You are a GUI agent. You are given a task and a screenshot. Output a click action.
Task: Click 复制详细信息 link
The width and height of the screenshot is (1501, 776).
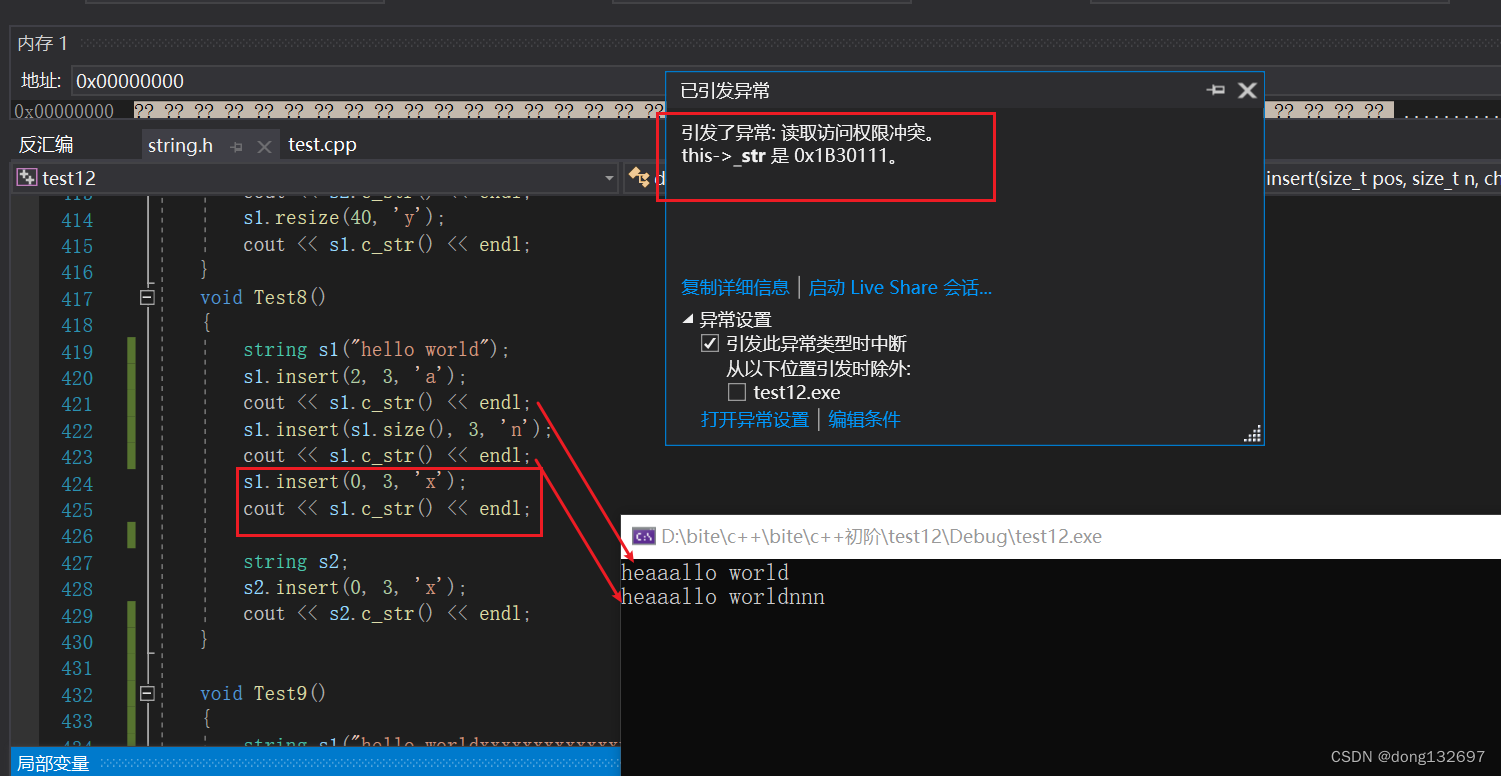click(735, 288)
